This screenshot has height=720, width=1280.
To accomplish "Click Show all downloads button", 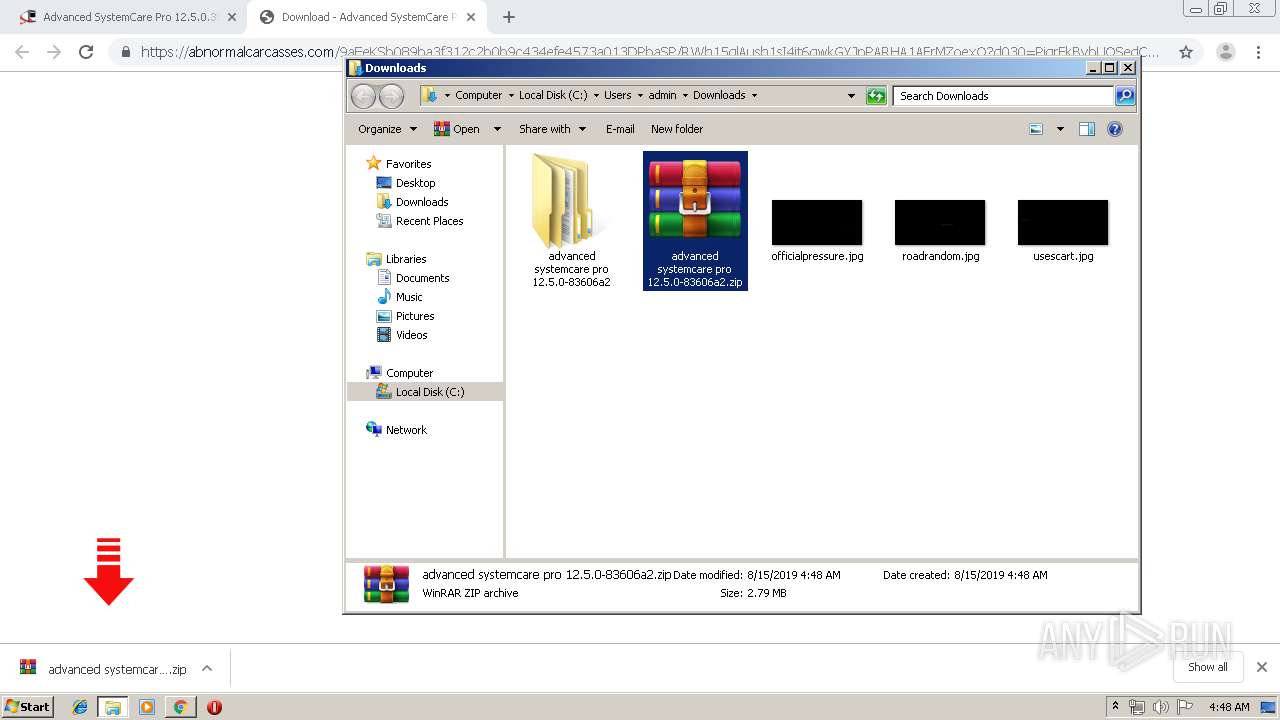I will (1208, 667).
